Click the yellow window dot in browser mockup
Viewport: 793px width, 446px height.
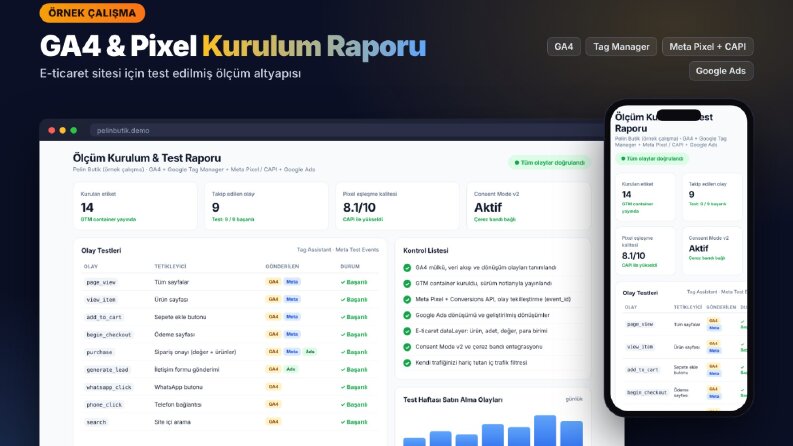pyautogui.click(x=63, y=130)
